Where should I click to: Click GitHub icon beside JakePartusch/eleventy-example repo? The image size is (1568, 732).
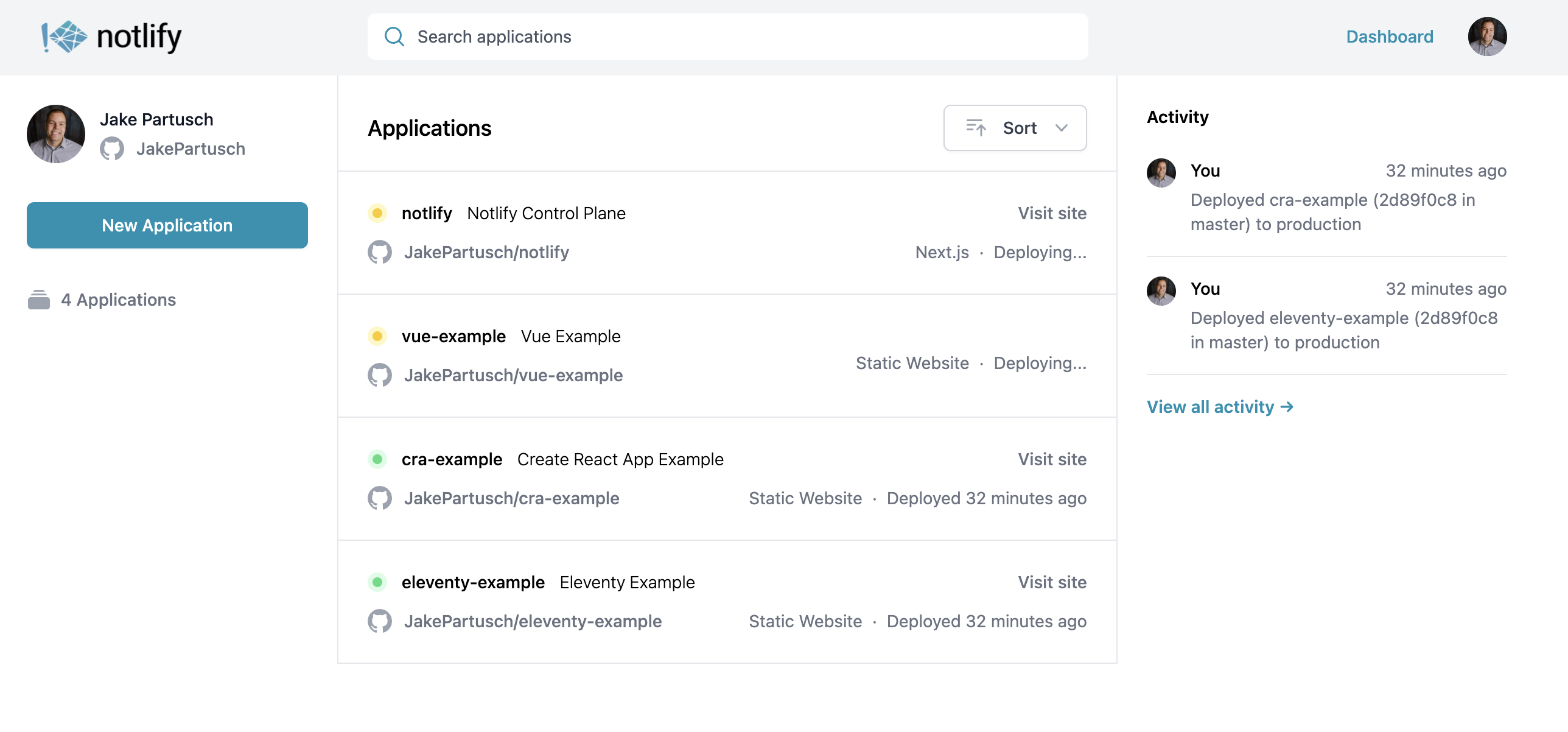pyautogui.click(x=380, y=621)
